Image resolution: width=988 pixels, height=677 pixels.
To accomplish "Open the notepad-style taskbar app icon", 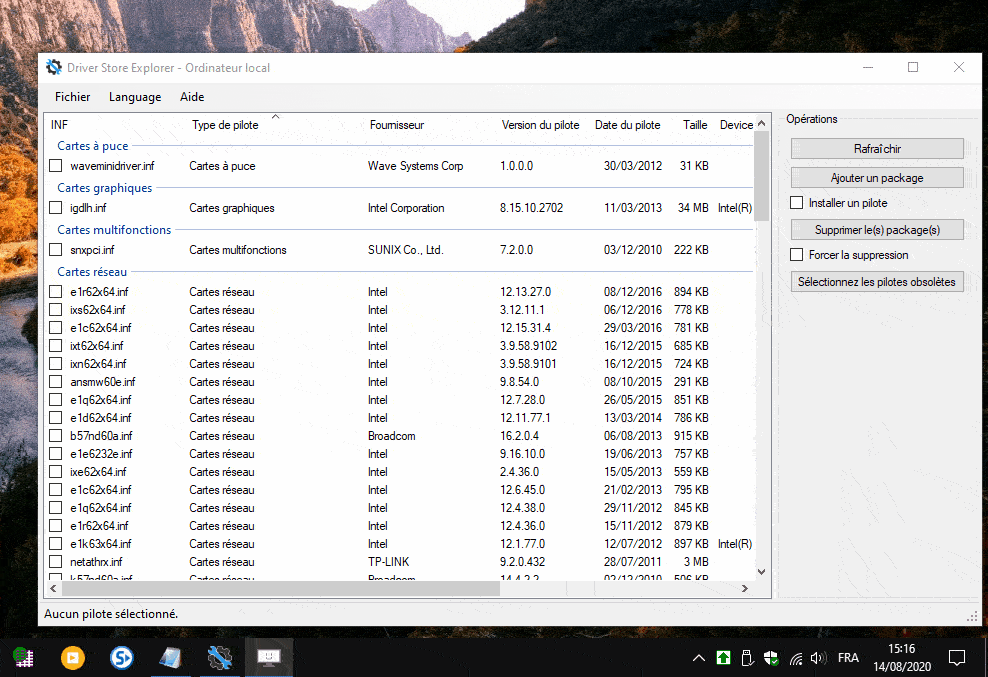I will click(170, 657).
